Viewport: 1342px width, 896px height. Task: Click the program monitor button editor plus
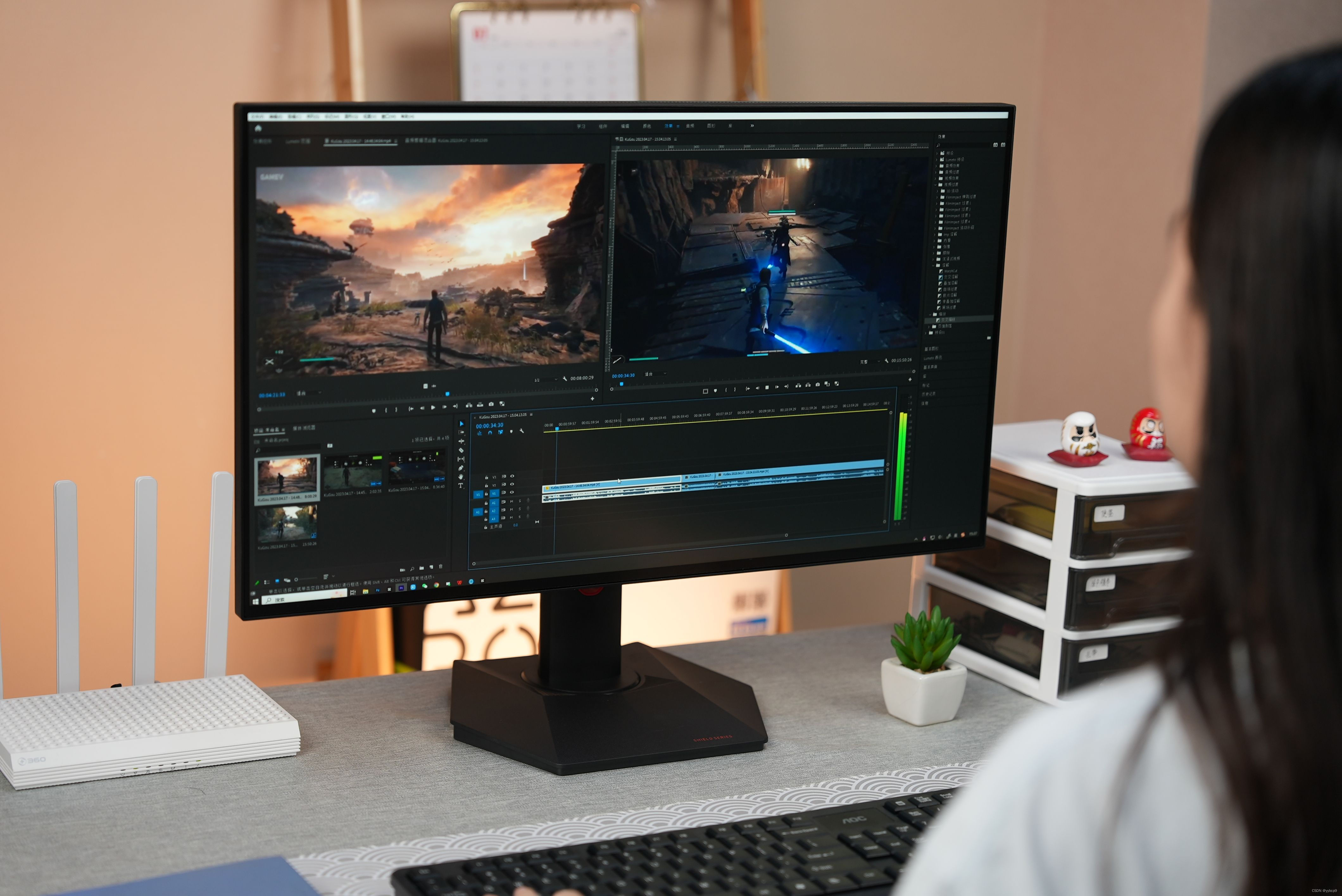click(x=910, y=379)
